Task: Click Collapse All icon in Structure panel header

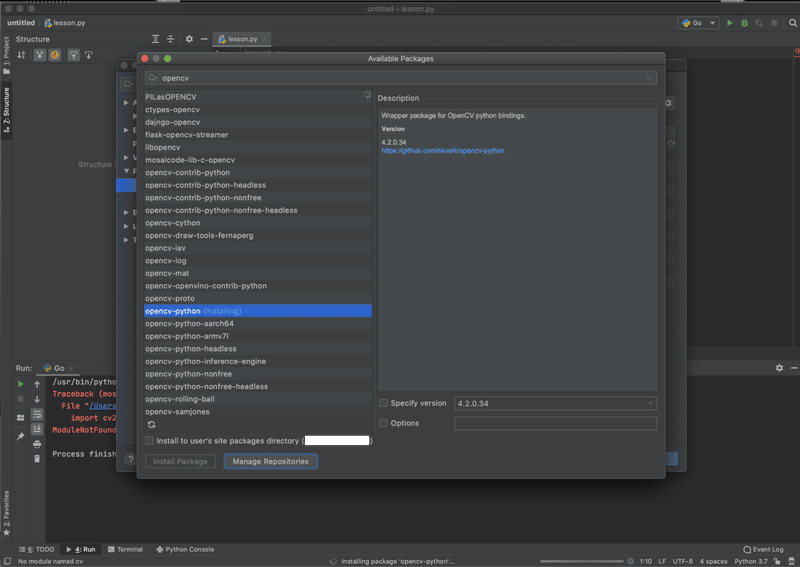Action: pos(170,39)
